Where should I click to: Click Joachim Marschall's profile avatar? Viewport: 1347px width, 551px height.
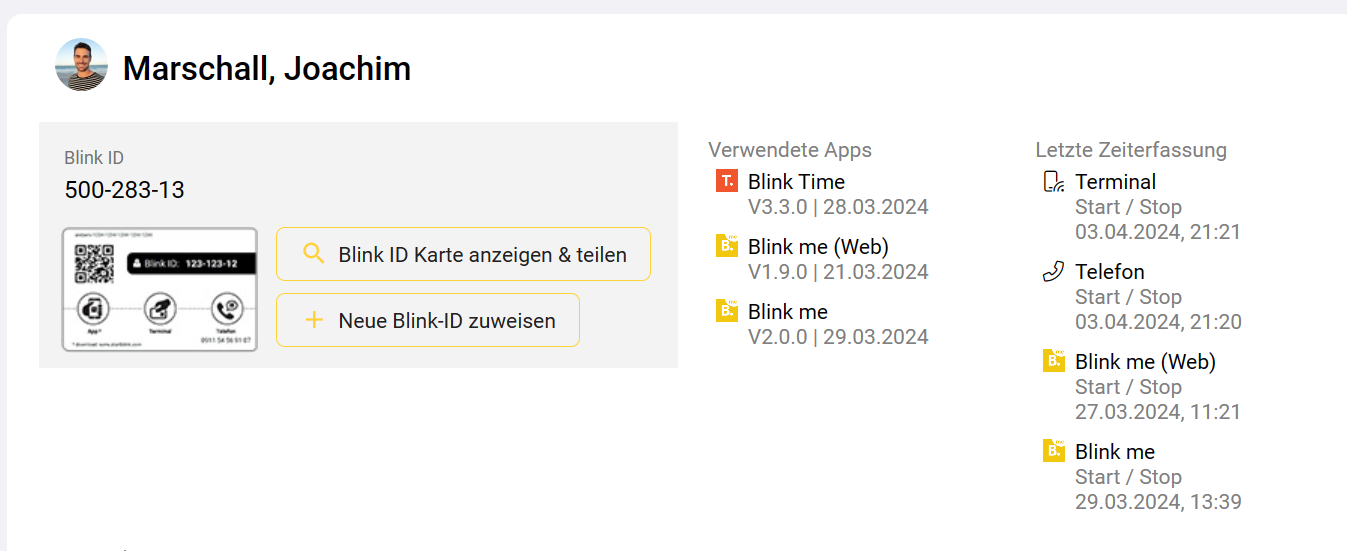[81, 65]
